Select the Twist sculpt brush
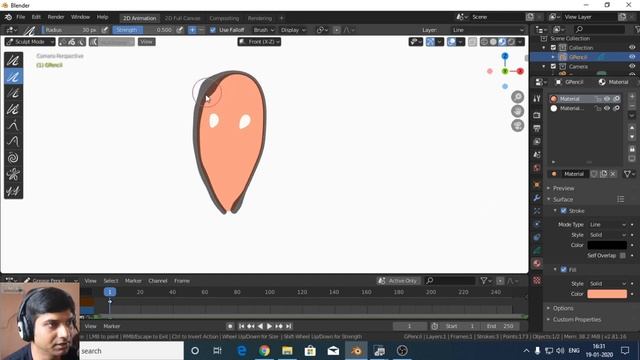The height and width of the screenshot is (360, 640). pos(13,158)
